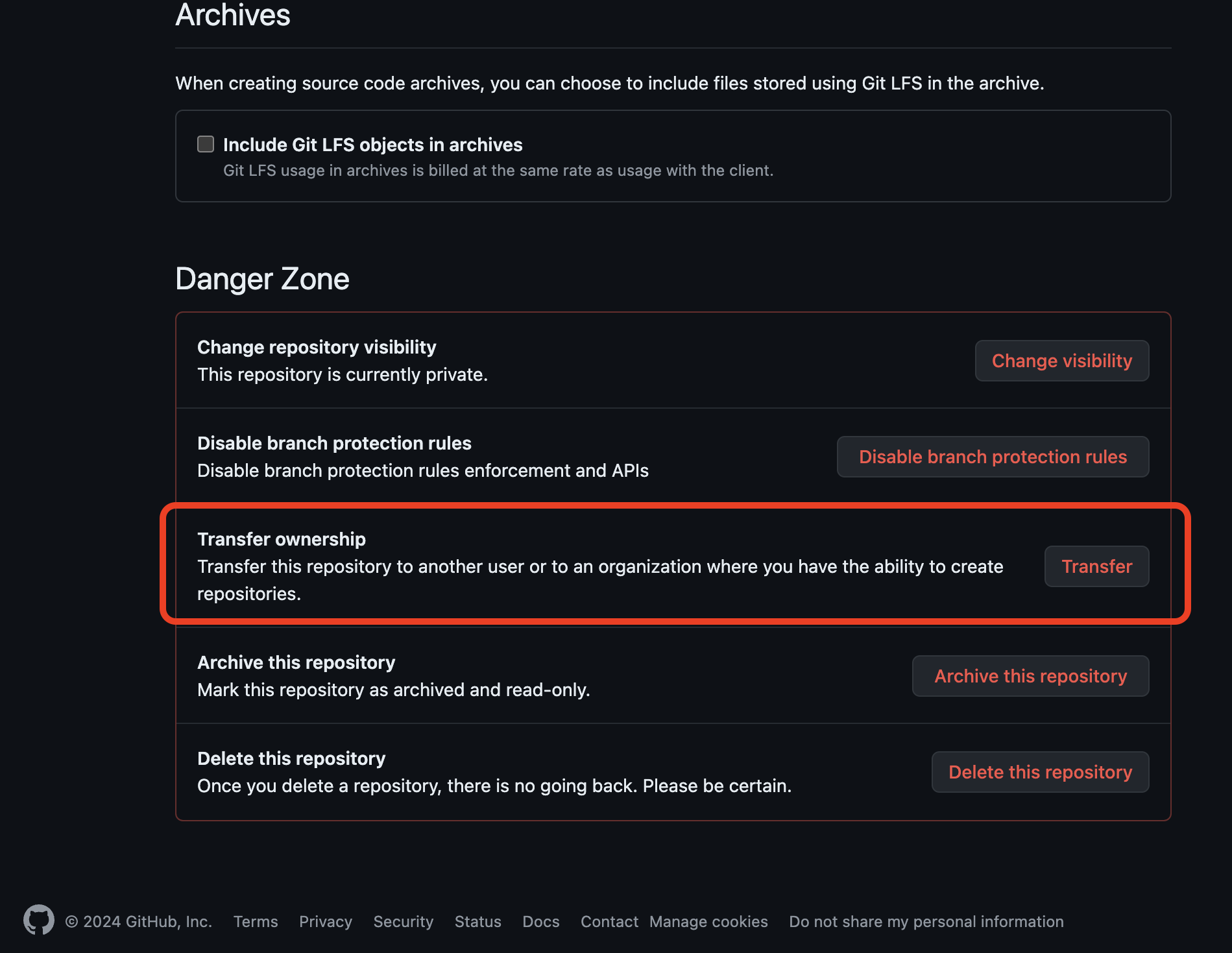Open the Terms footer link

pos(256,922)
